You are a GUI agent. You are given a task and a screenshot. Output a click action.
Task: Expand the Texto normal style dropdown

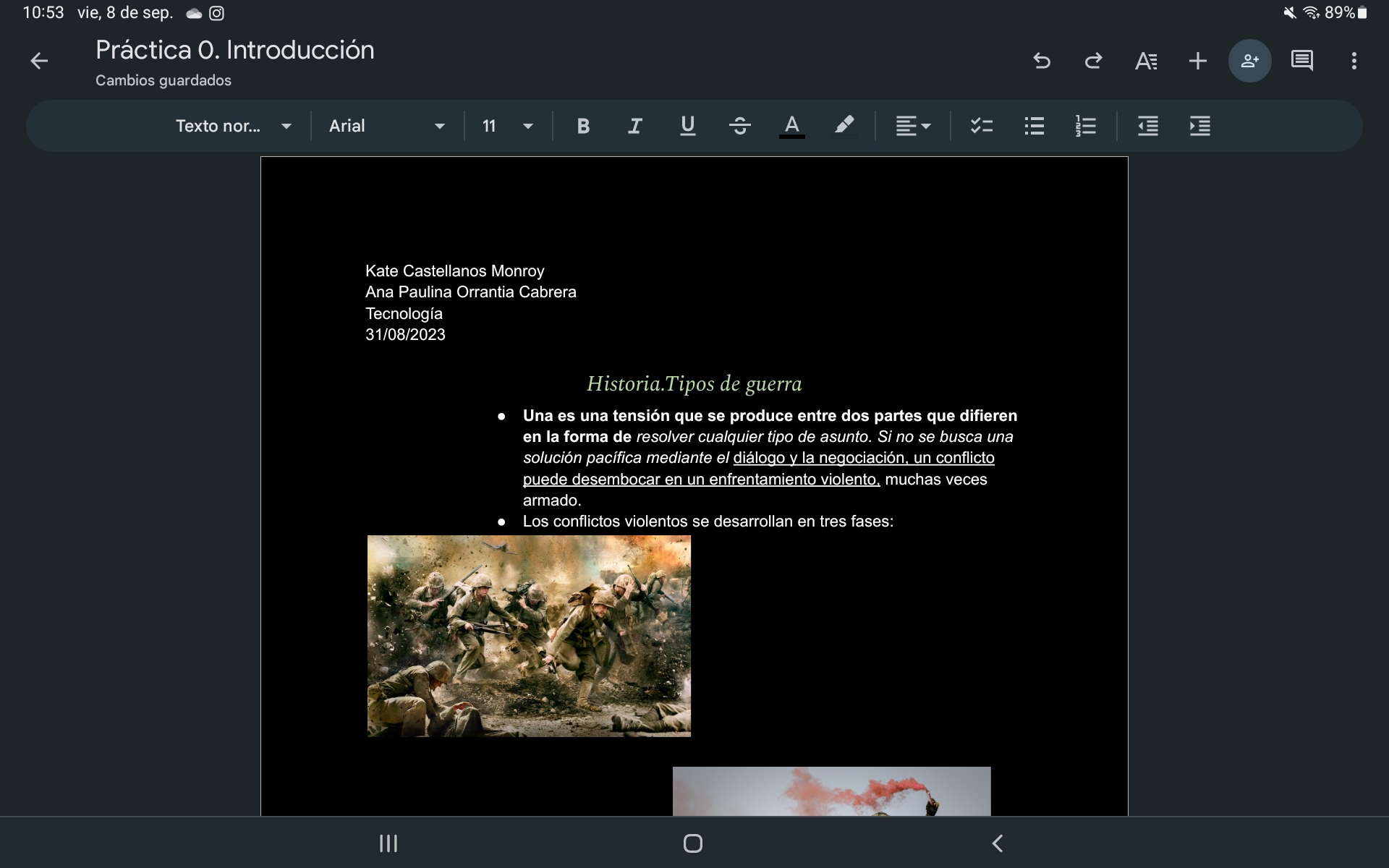pyautogui.click(x=233, y=126)
